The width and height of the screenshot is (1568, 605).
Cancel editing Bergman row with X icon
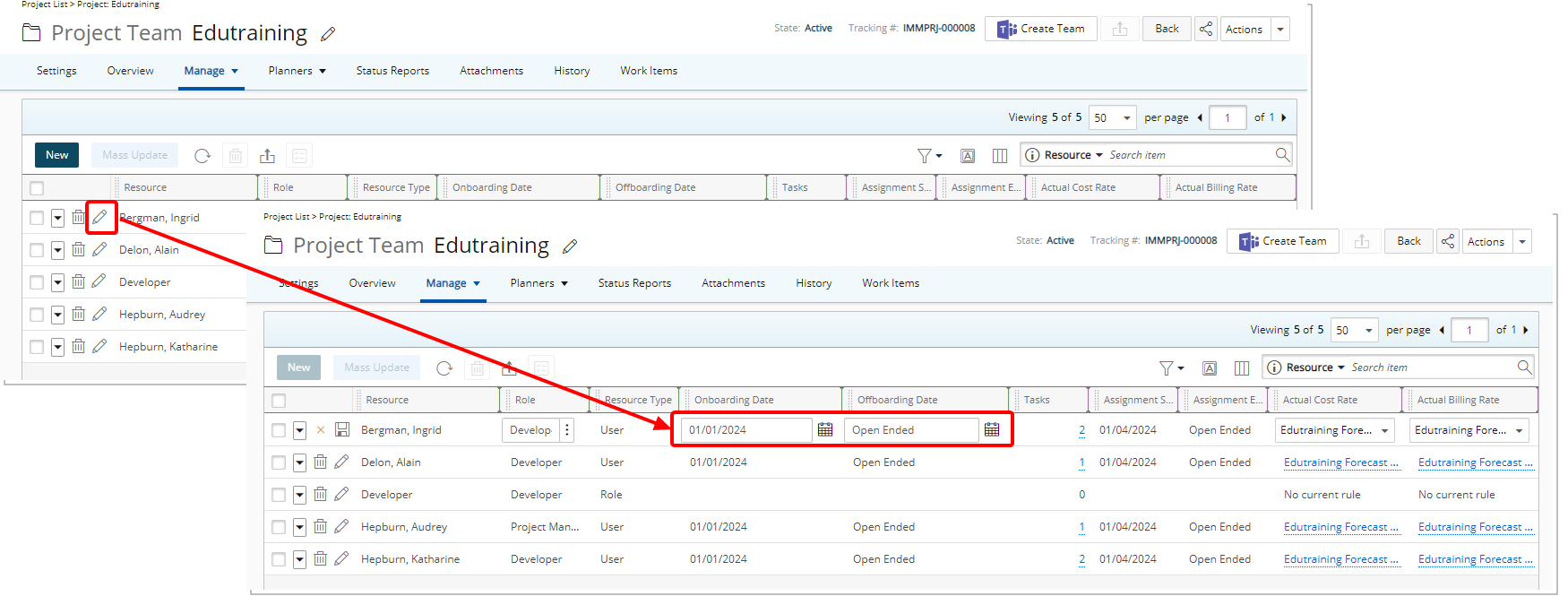[x=321, y=430]
